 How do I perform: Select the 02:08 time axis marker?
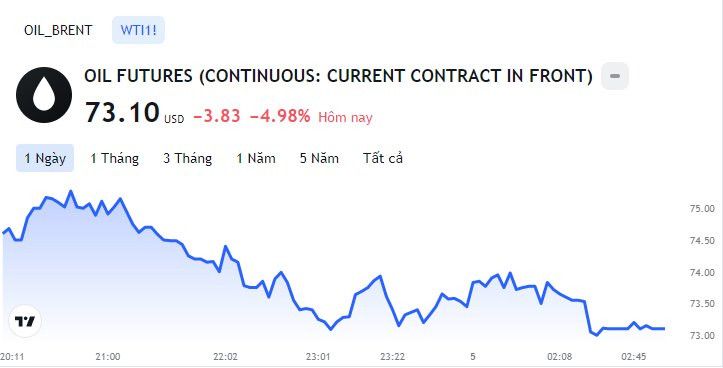560,356
